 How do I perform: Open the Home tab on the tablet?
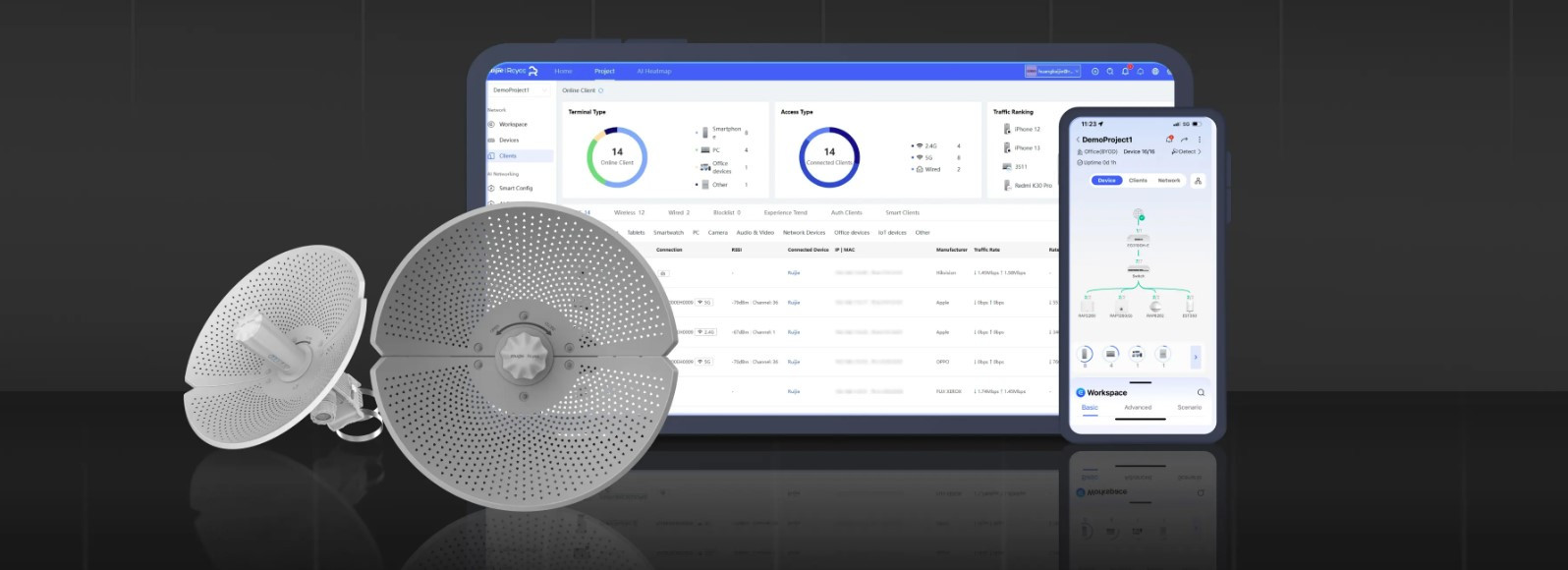point(563,71)
